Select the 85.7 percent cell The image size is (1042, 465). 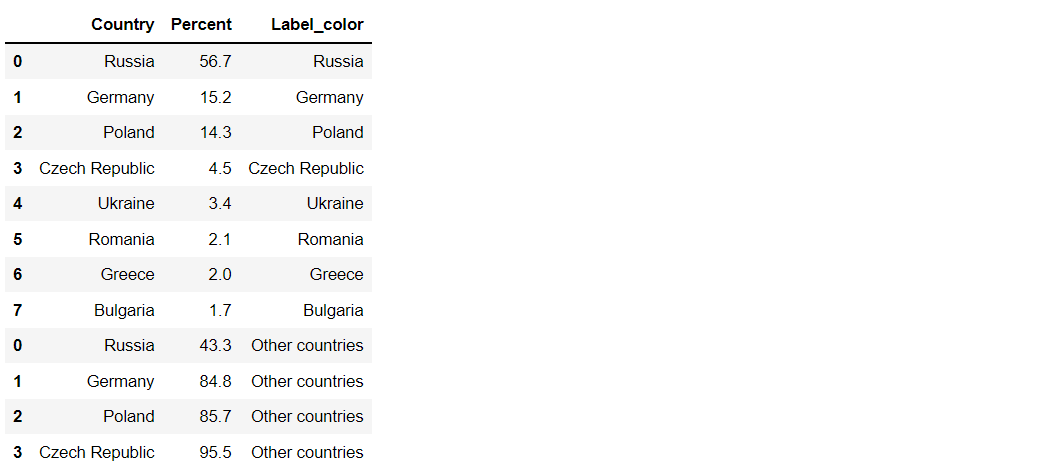(x=215, y=417)
